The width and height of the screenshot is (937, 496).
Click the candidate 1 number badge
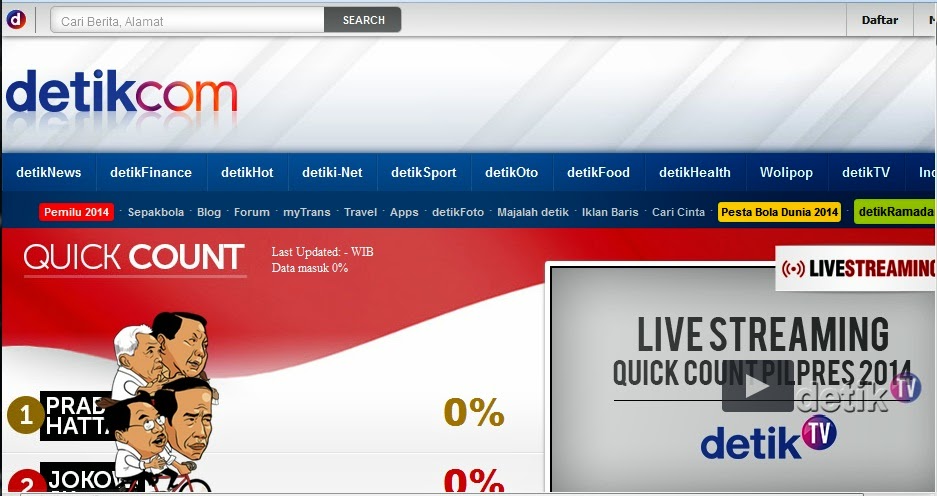pos(25,414)
